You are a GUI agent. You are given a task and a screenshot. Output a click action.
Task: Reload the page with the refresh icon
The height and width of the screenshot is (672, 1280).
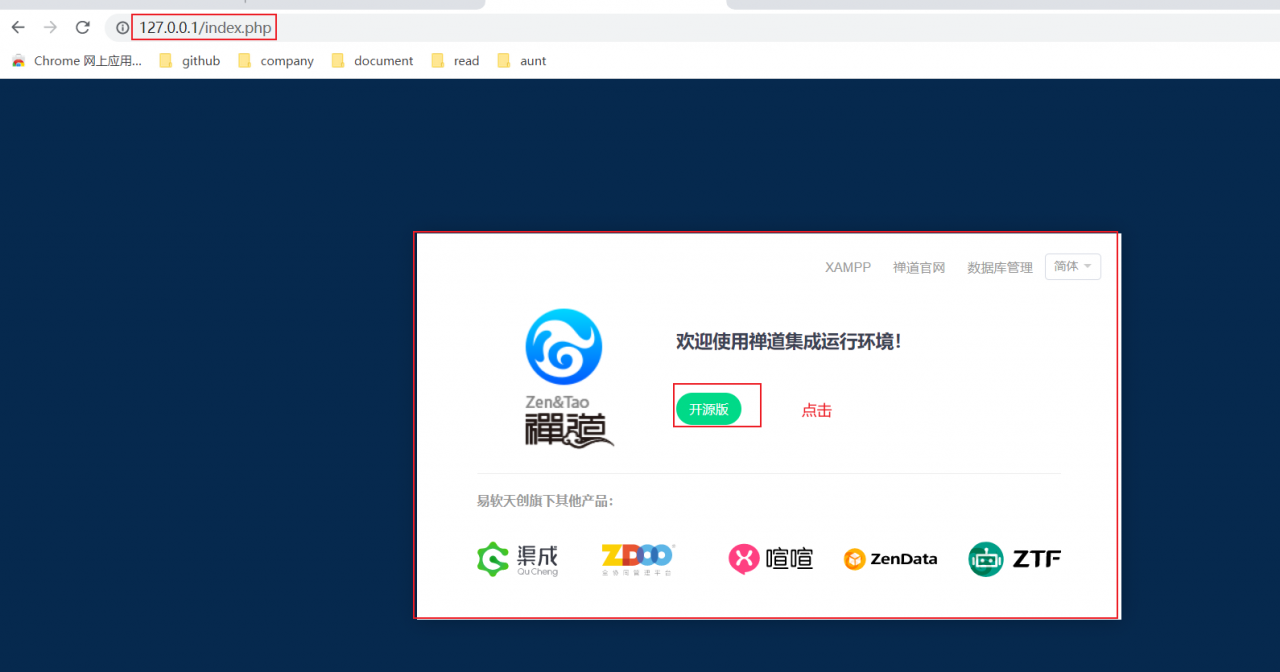pos(83,27)
